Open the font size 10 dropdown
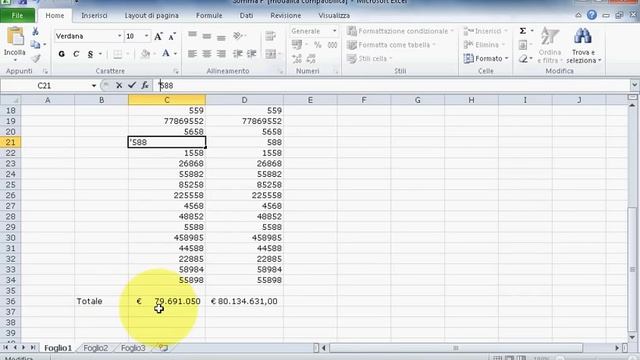Viewport: 640px width, 360px height. click(146, 36)
